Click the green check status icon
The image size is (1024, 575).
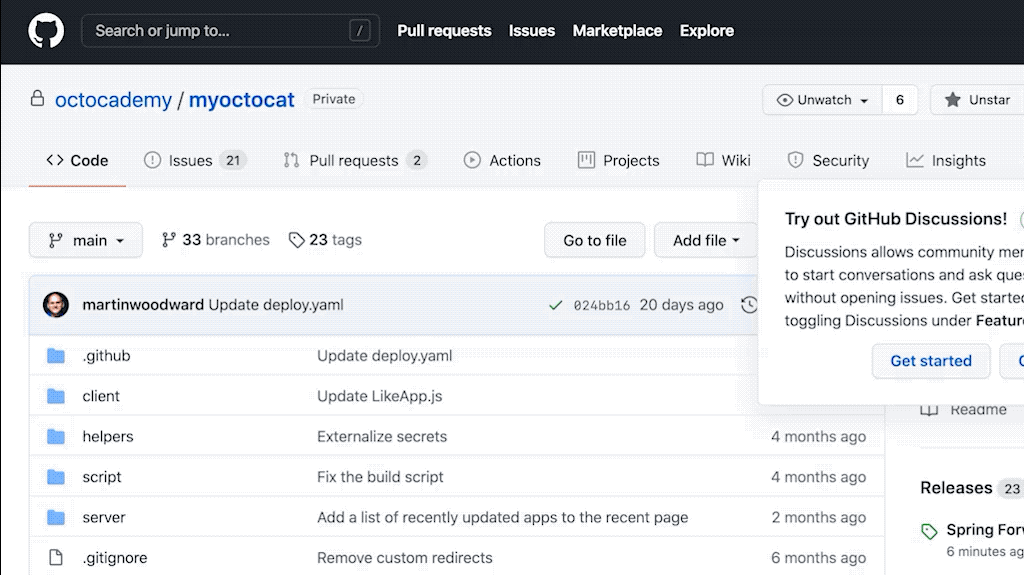coord(555,305)
